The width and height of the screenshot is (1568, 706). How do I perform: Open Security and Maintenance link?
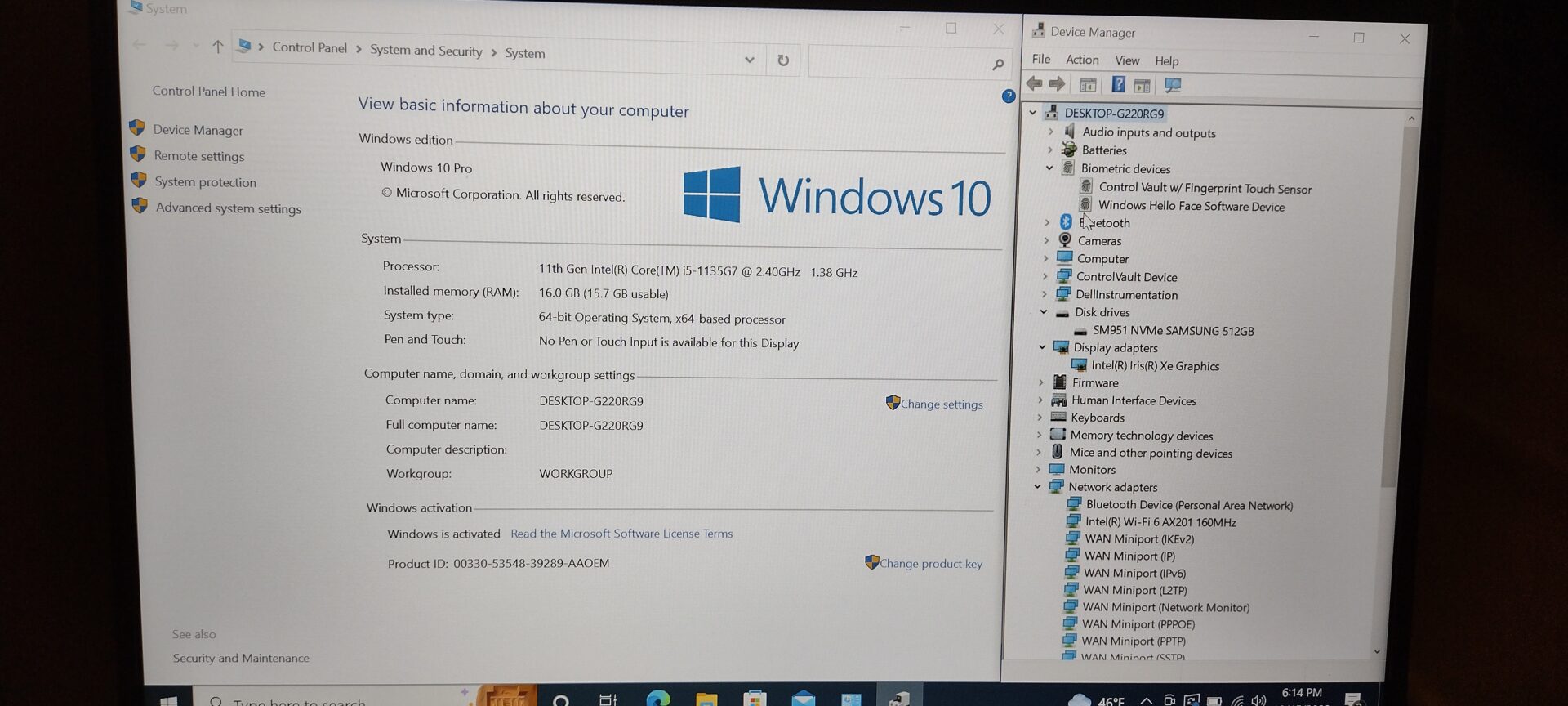(241, 658)
